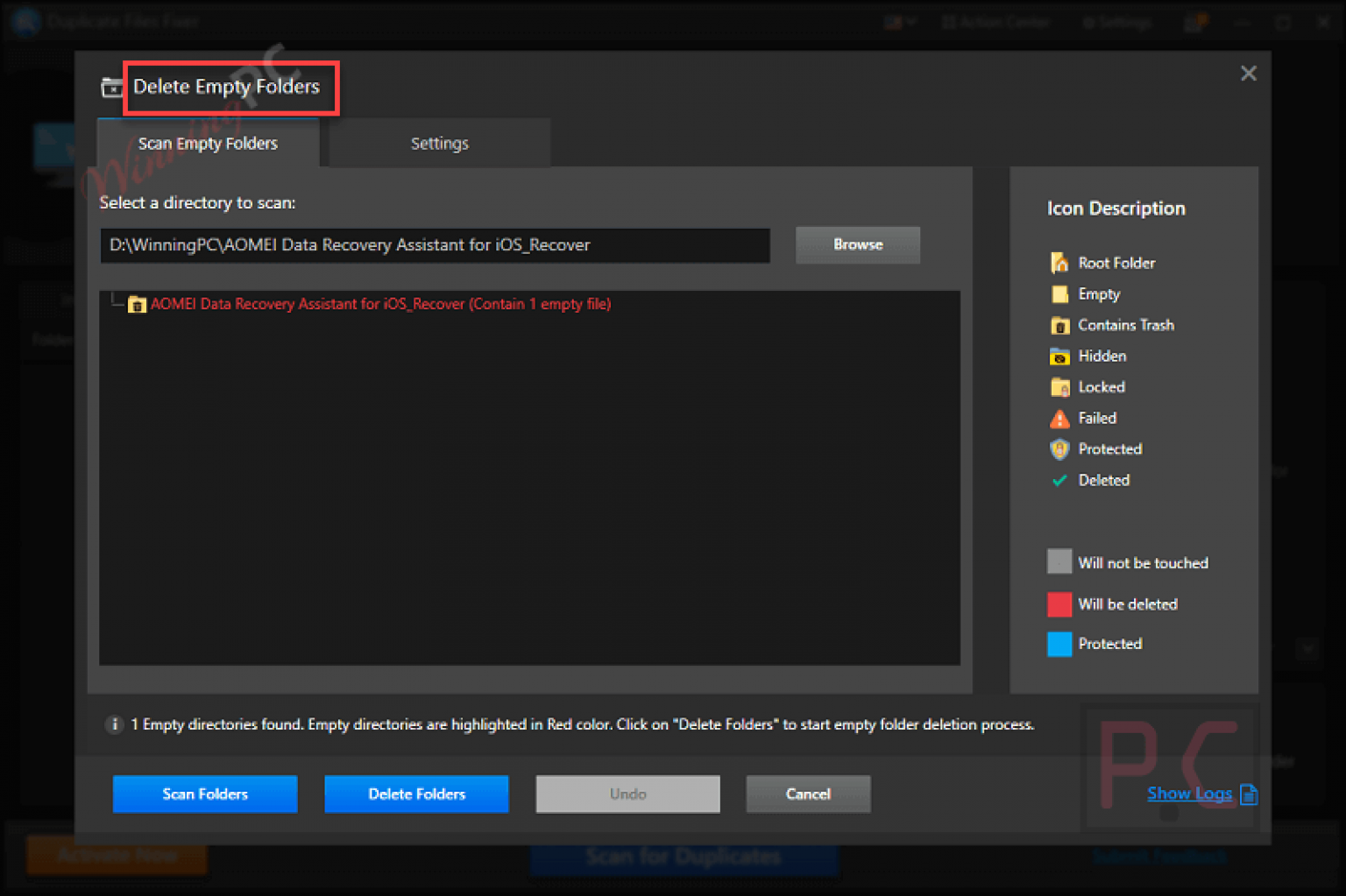This screenshot has width=1346, height=896.
Task: Click the blue Protected color swatch
Action: (x=1059, y=644)
